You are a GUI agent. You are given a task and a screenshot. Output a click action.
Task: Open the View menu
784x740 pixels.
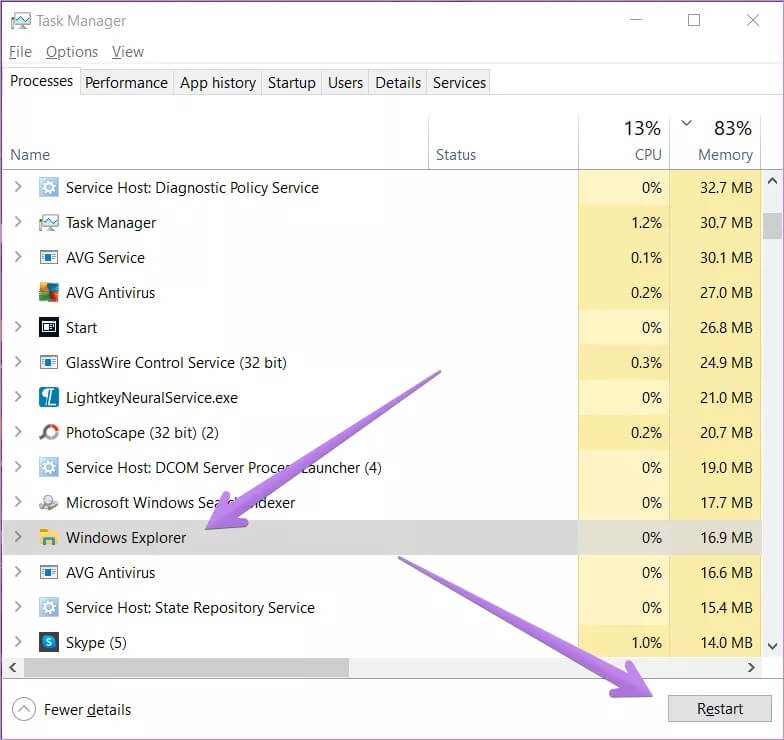tap(128, 52)
